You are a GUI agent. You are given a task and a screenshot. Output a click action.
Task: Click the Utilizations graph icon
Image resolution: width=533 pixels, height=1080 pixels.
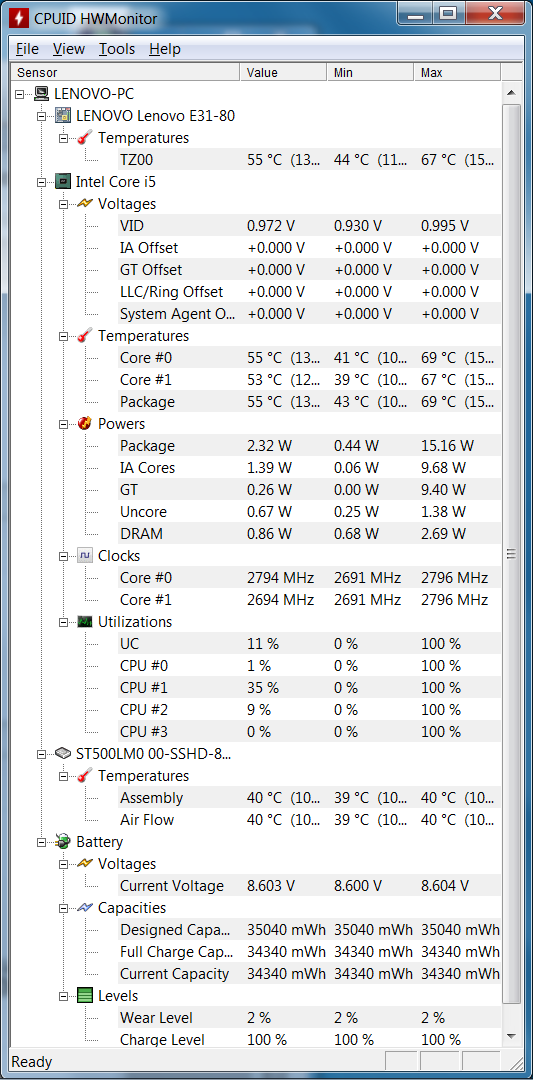coord(85,622)
